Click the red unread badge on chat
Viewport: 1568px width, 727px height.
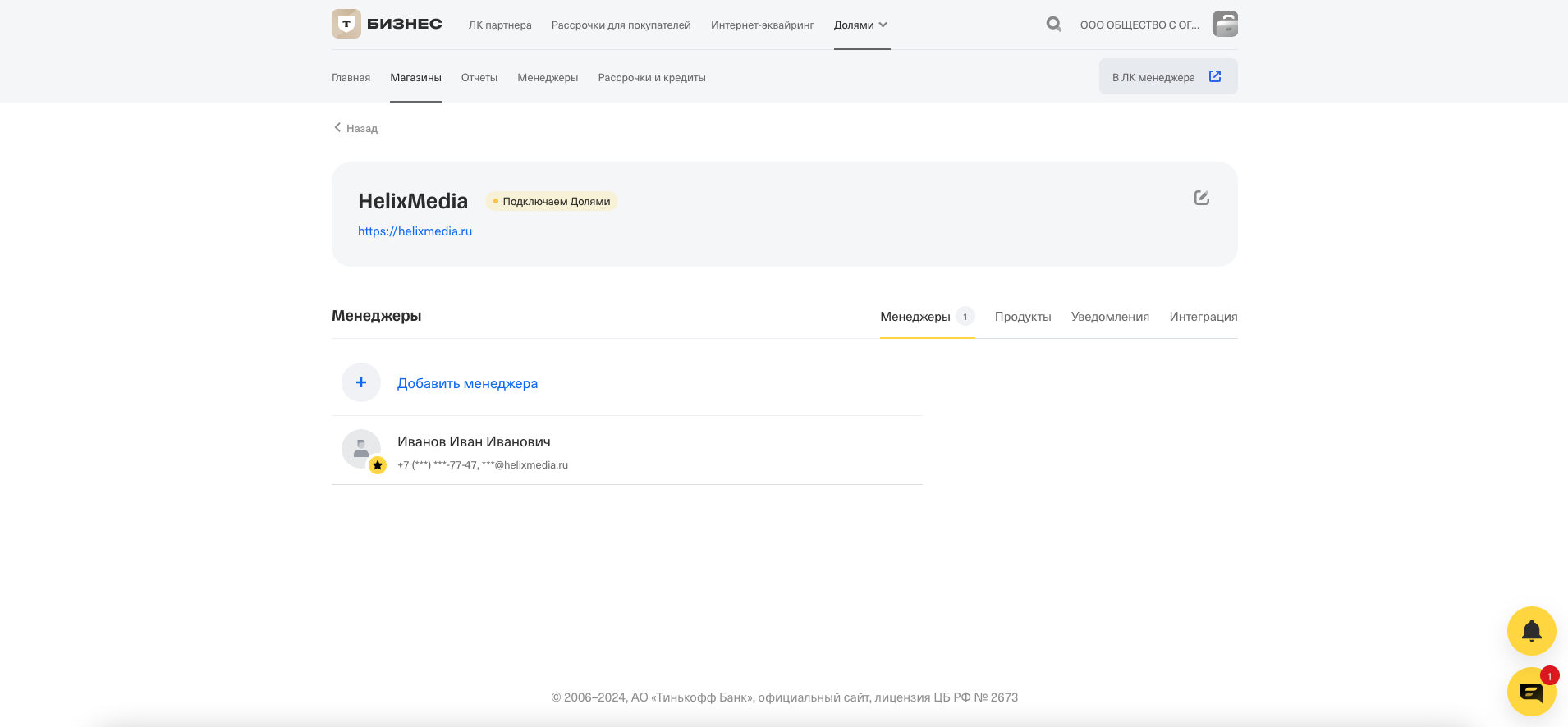point(1549,675)
